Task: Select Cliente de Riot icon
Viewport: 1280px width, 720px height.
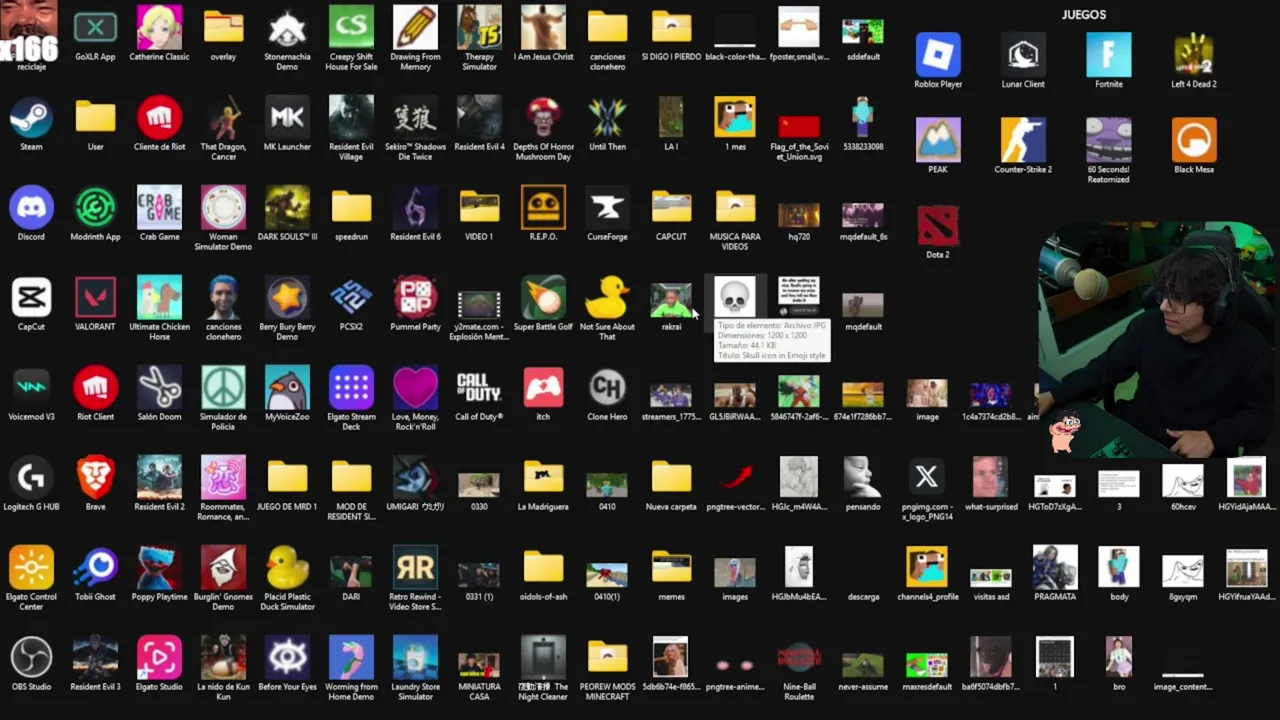Action: 159,118
